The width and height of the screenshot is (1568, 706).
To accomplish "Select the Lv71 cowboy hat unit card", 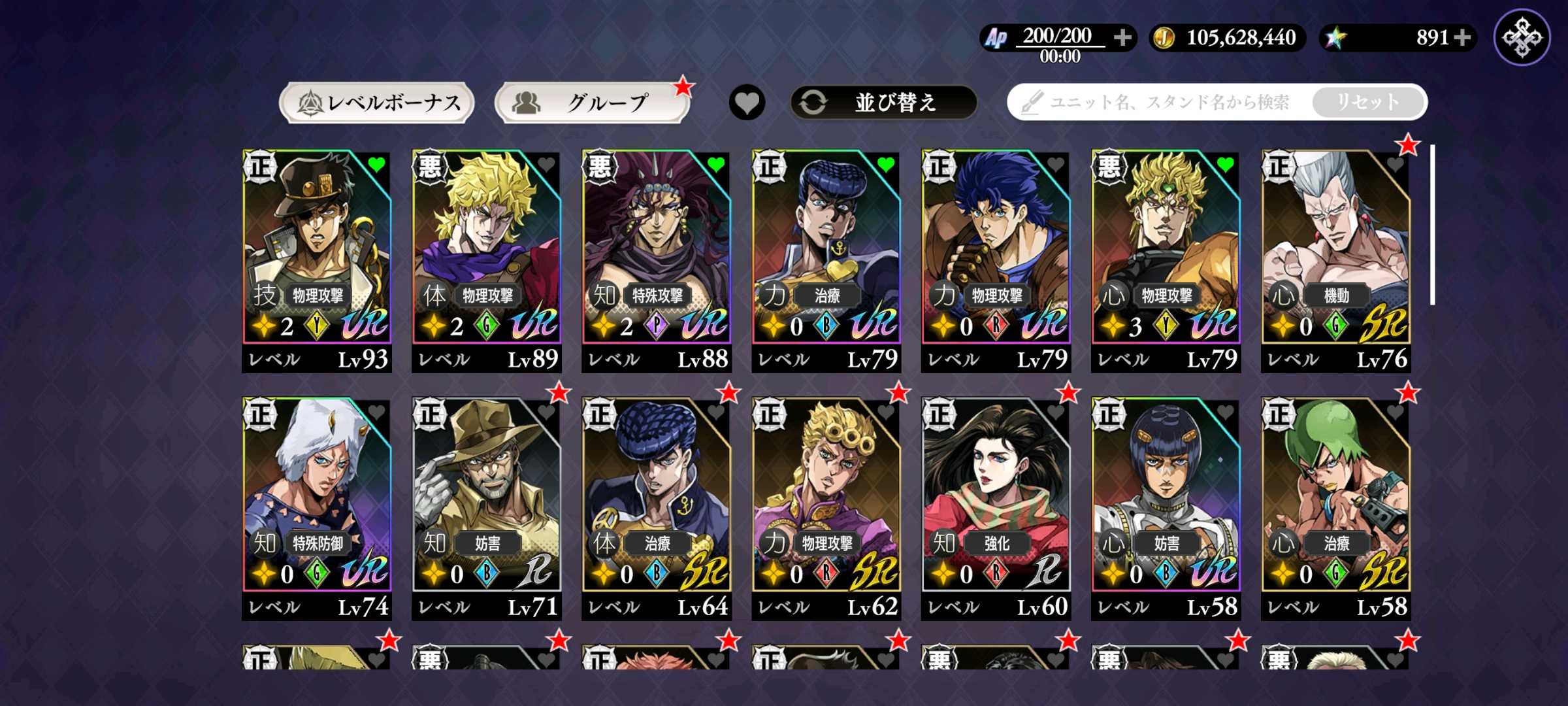I will [487, 509].
